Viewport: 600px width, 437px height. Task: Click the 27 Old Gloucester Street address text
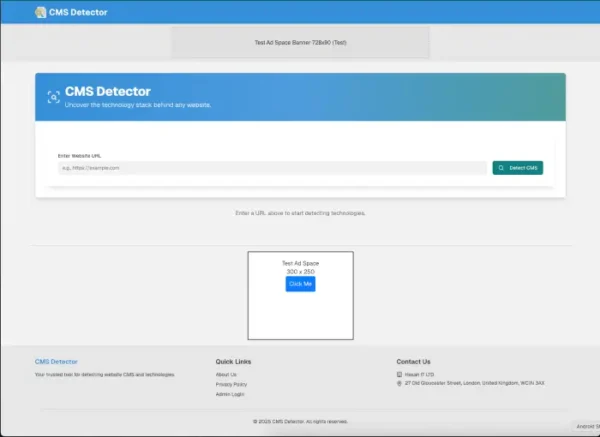[474, 383]
